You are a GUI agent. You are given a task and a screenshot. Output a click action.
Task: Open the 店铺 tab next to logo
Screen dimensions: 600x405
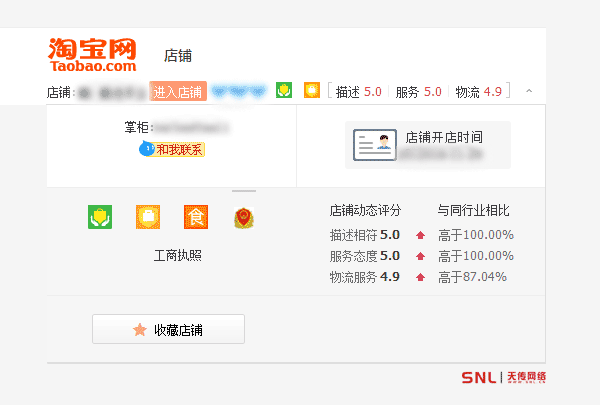pyautogui.click(x=178, y=56)
